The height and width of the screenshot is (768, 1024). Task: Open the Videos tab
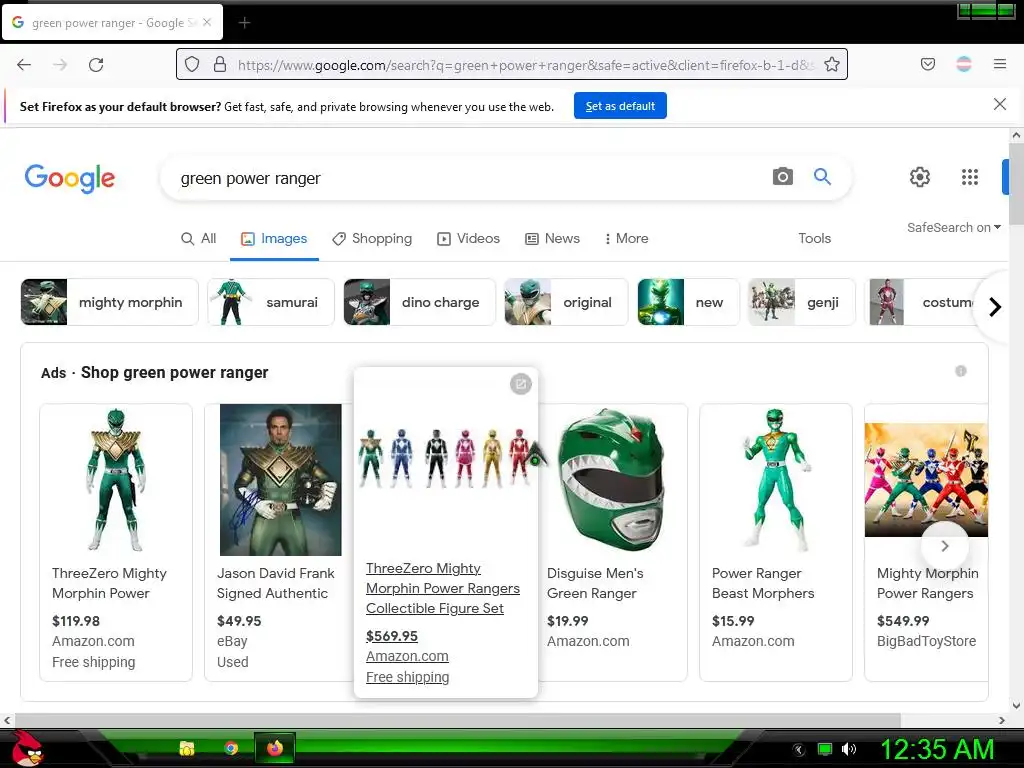[468, 238]
